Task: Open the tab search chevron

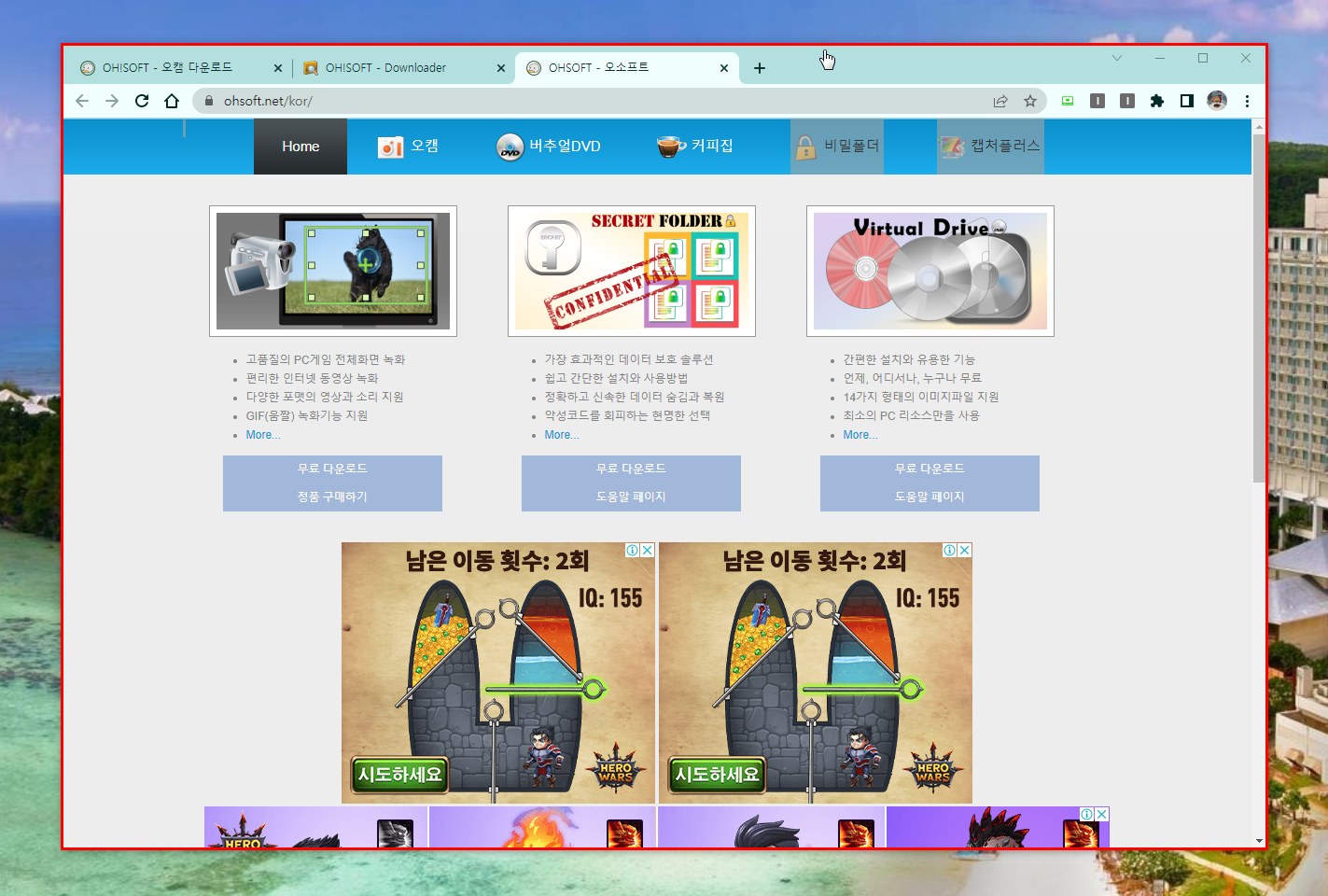Action: point(1116,58)
